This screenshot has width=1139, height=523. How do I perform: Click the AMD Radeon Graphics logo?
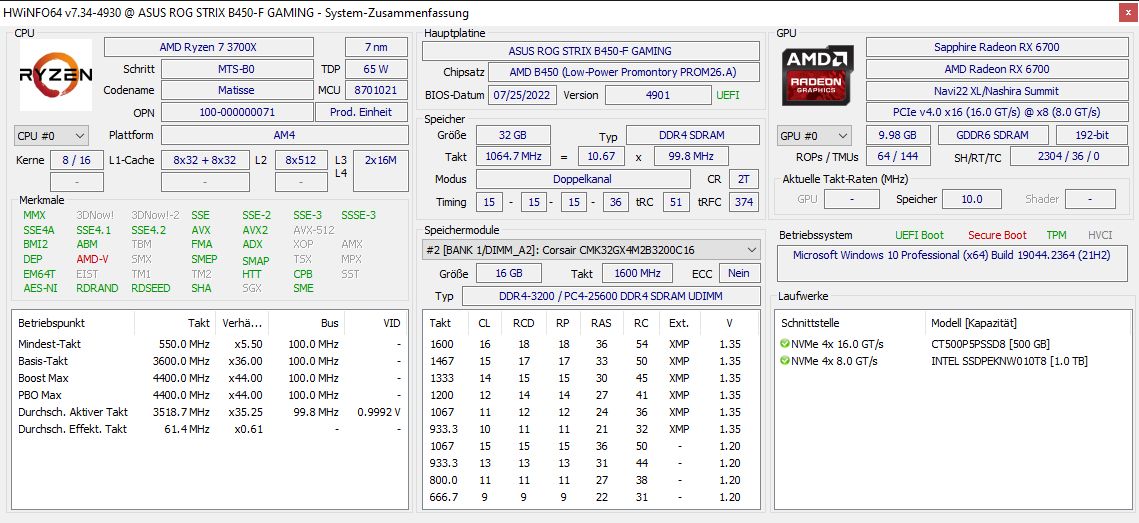click(818, 75)
